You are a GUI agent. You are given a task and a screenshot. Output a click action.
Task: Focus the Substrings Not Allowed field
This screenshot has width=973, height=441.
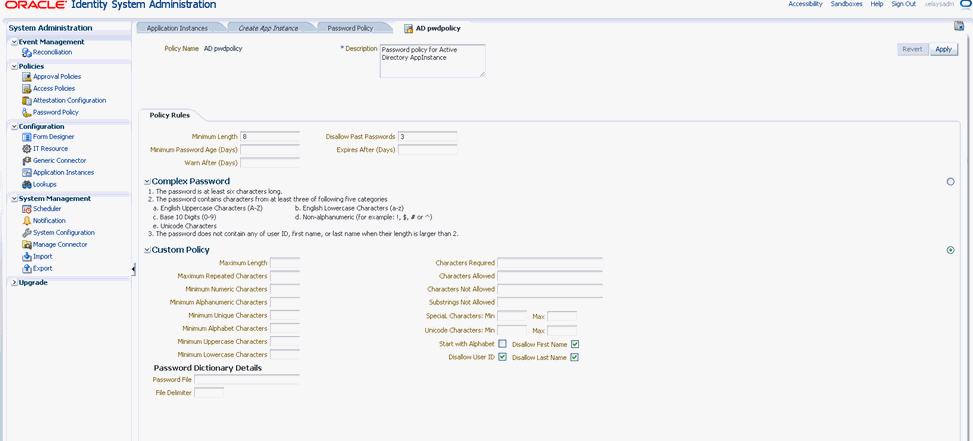[550, 302]
